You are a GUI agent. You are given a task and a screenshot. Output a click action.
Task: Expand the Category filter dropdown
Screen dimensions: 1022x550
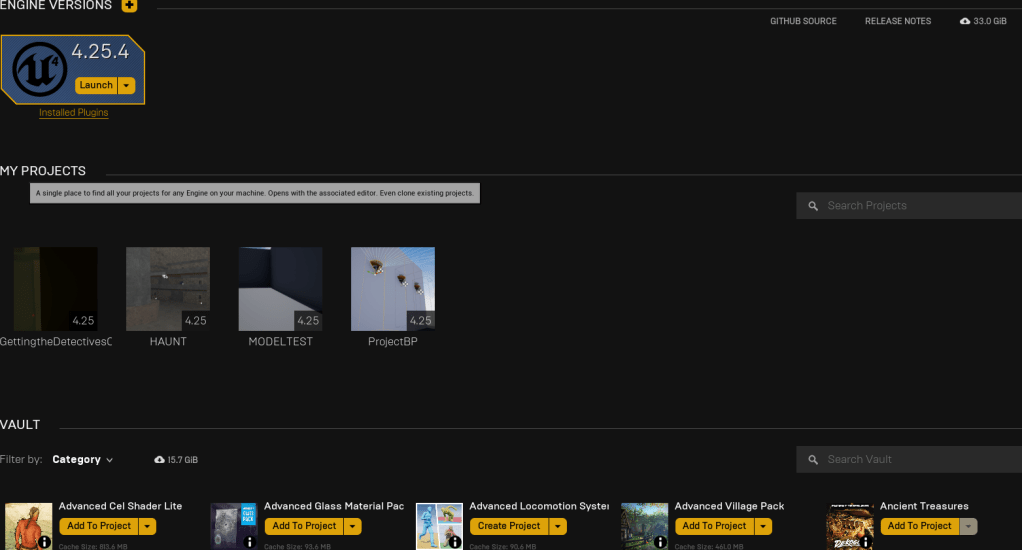(x=83, y=460)
